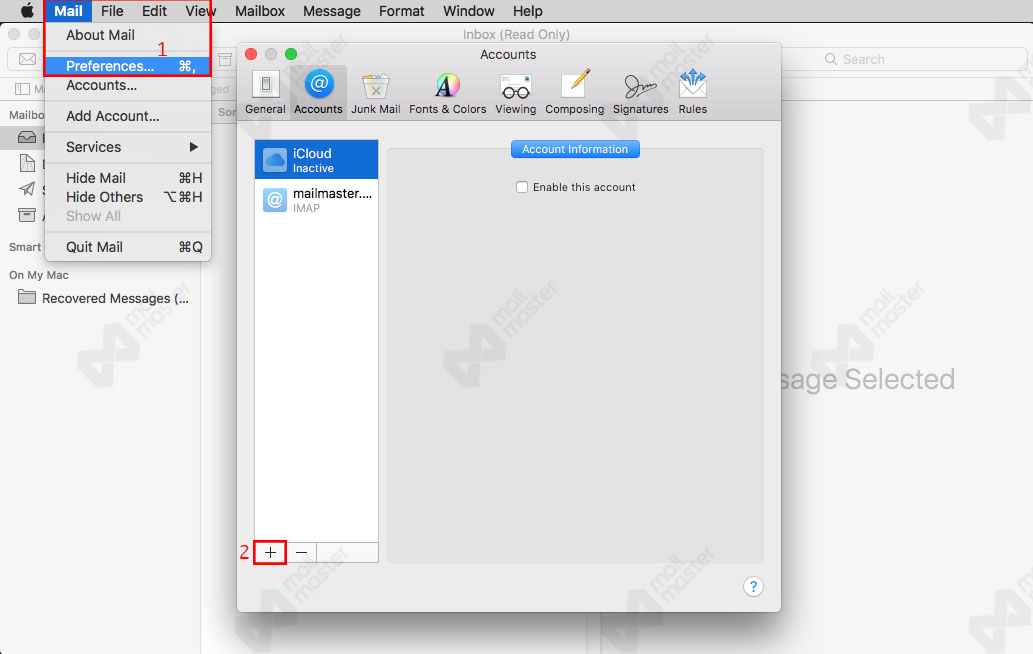This screenshot has height=654, width=1033.
Task: Select the iCloud account cloud icon
Action: (x=275, y=160)
